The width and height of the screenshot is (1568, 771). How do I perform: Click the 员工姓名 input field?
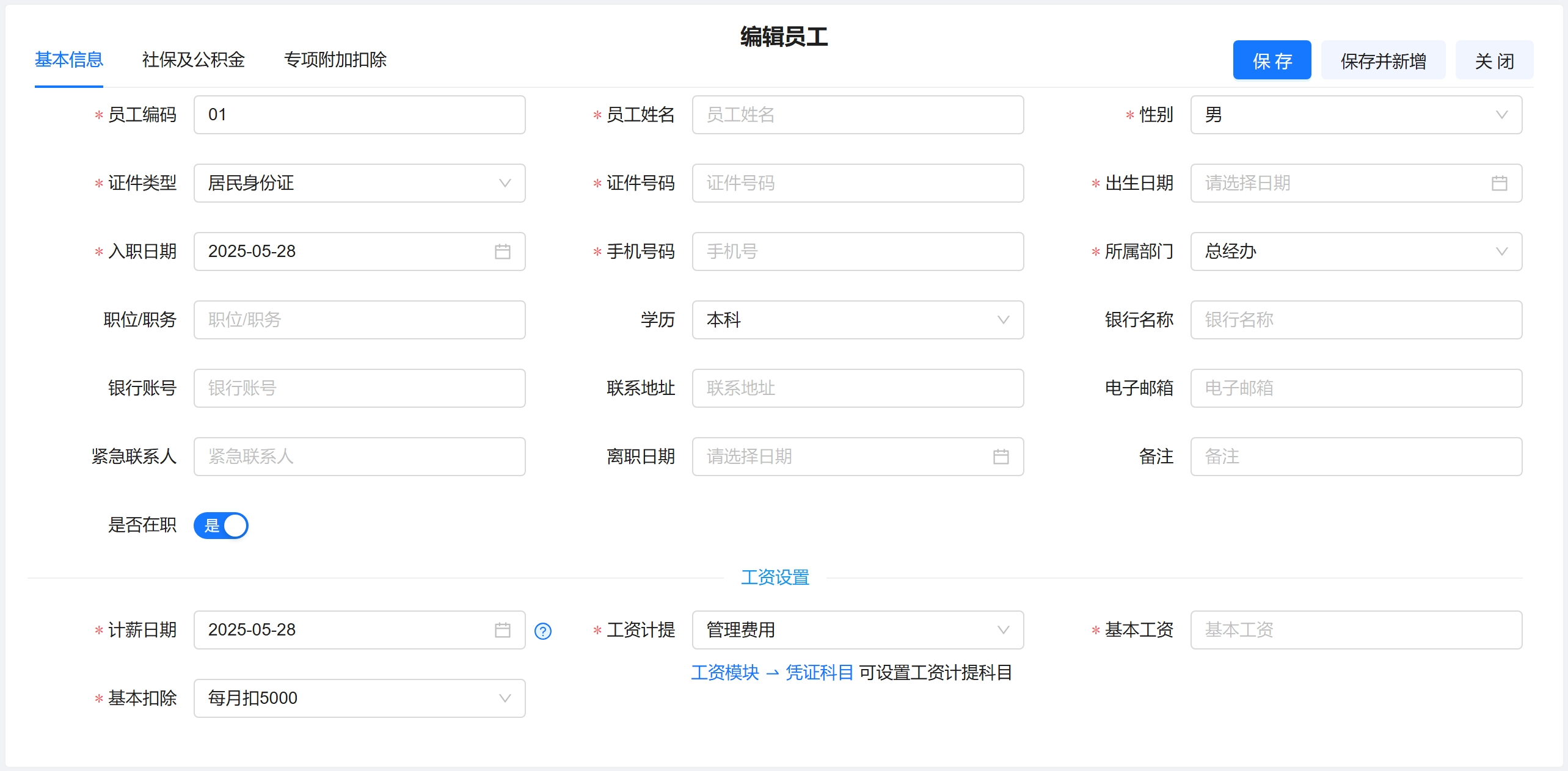click(857, 115)
